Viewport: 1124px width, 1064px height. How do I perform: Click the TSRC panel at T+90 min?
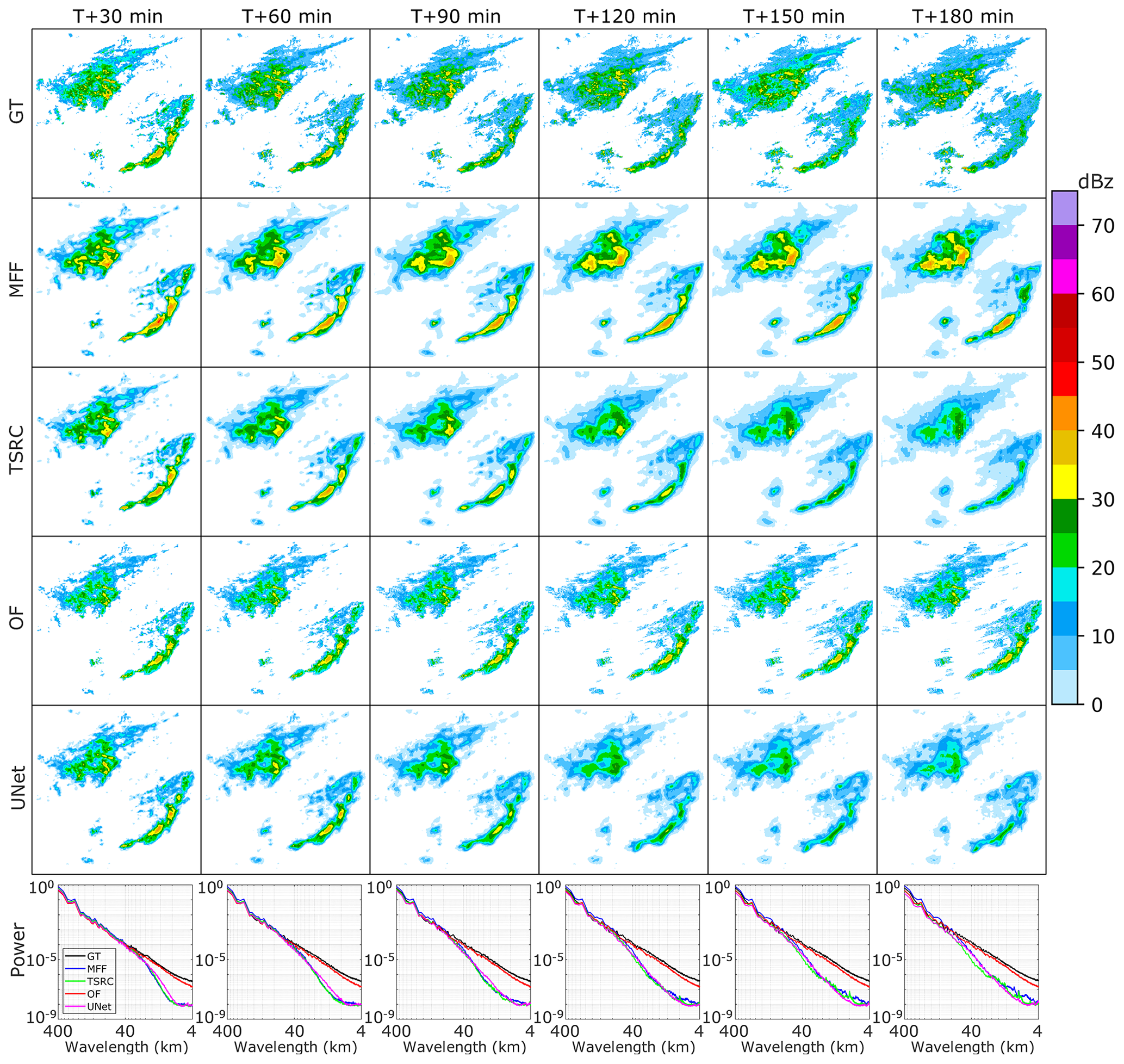pos(454,451)
